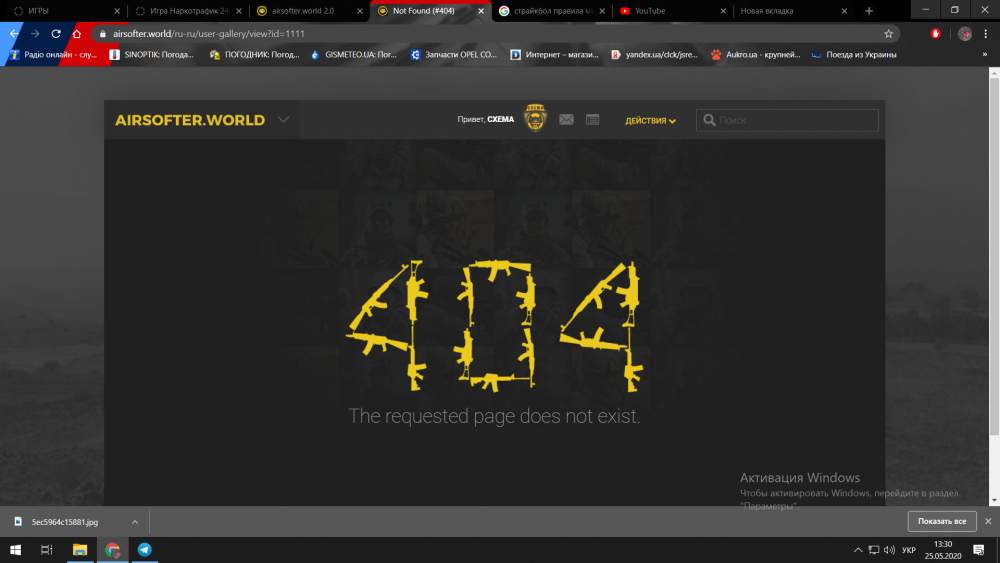Open Telegram from the taskbar
This screenshot has height=563, width=1000.
coord(145,550)
